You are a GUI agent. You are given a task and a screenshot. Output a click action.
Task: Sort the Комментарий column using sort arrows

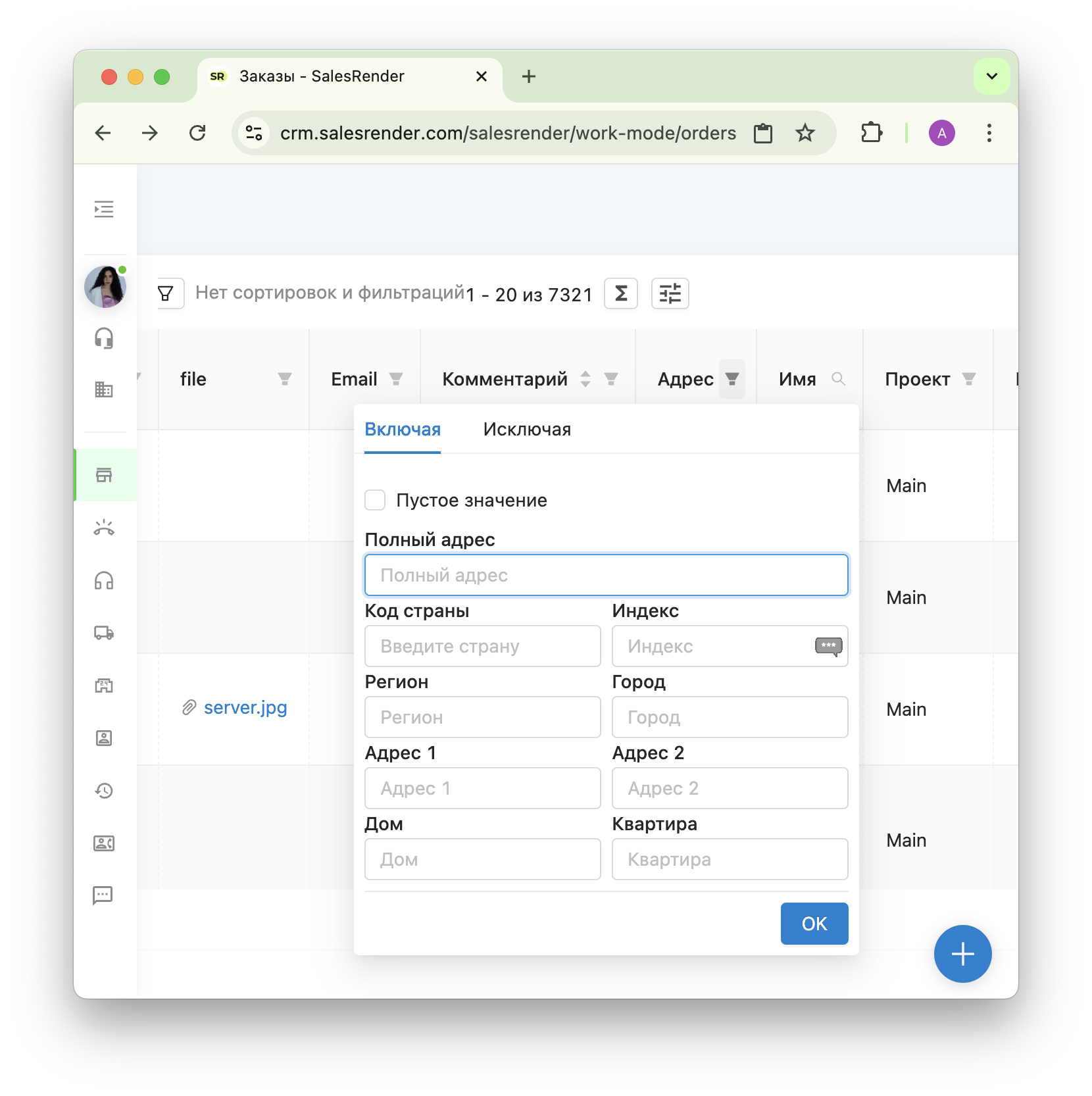pyautogui.click(x=585, y=379)
